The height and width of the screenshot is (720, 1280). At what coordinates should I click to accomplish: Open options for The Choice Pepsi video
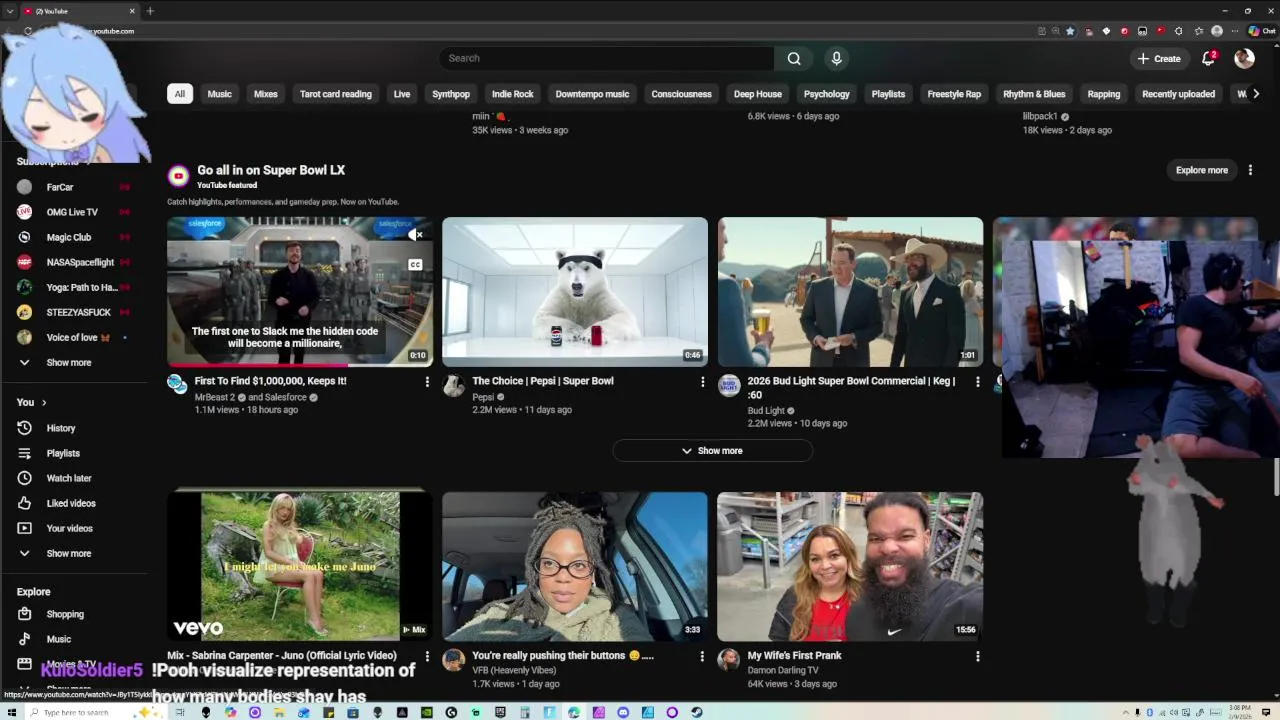tap(702, 382)
